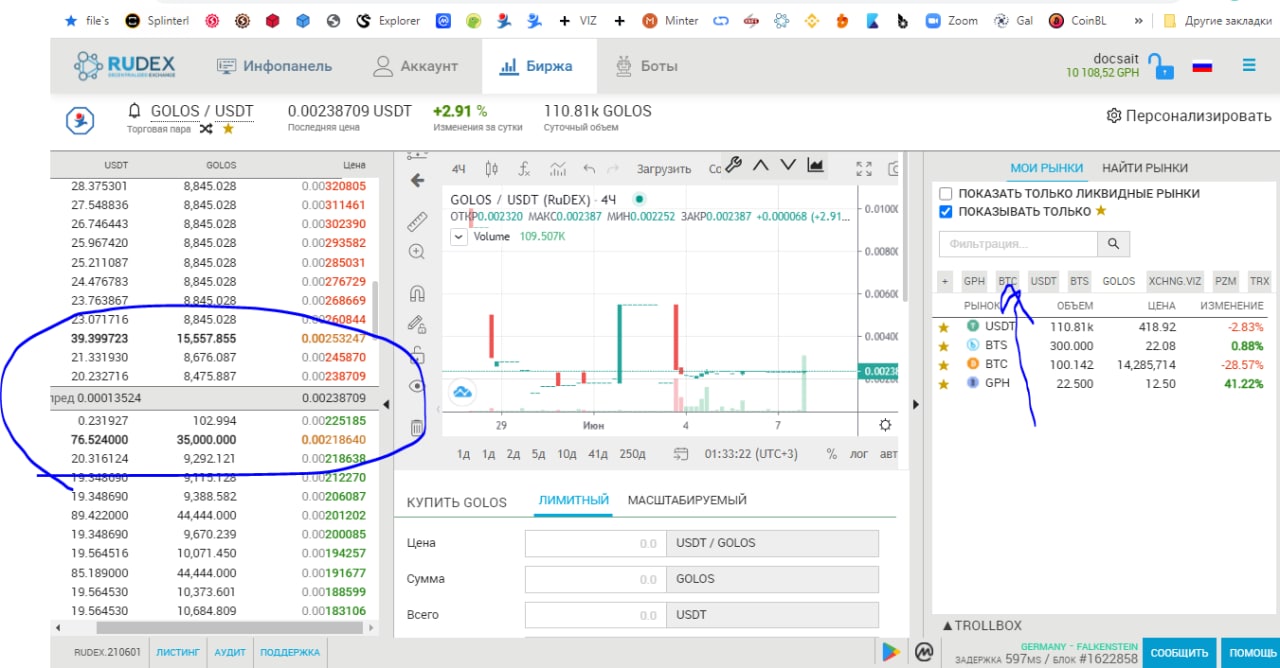Open the candlestick chart style menu
The height and width of the screenshot is (668, 1280).
pos(491,168)
